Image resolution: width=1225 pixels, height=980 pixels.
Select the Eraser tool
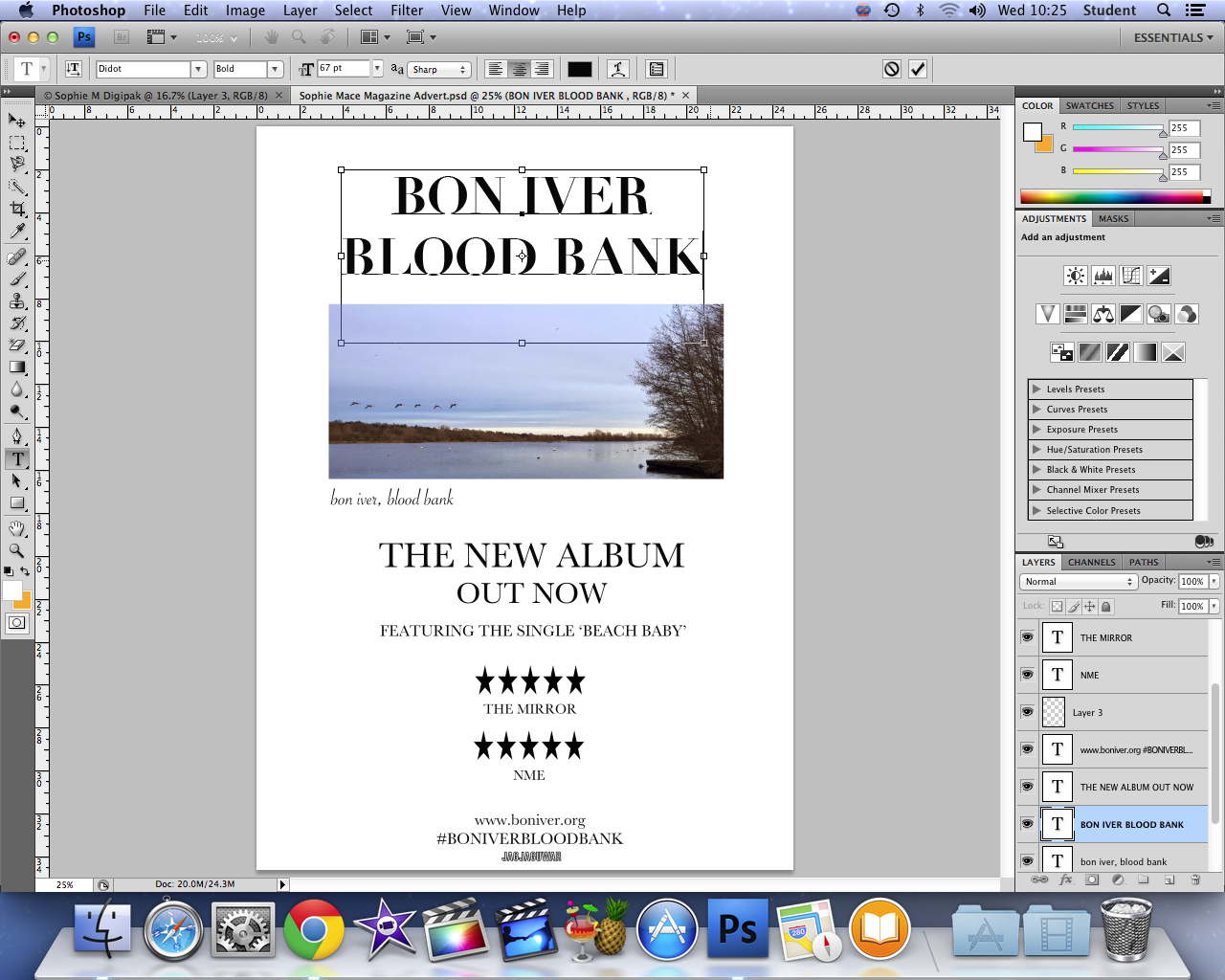coord(17,345)
